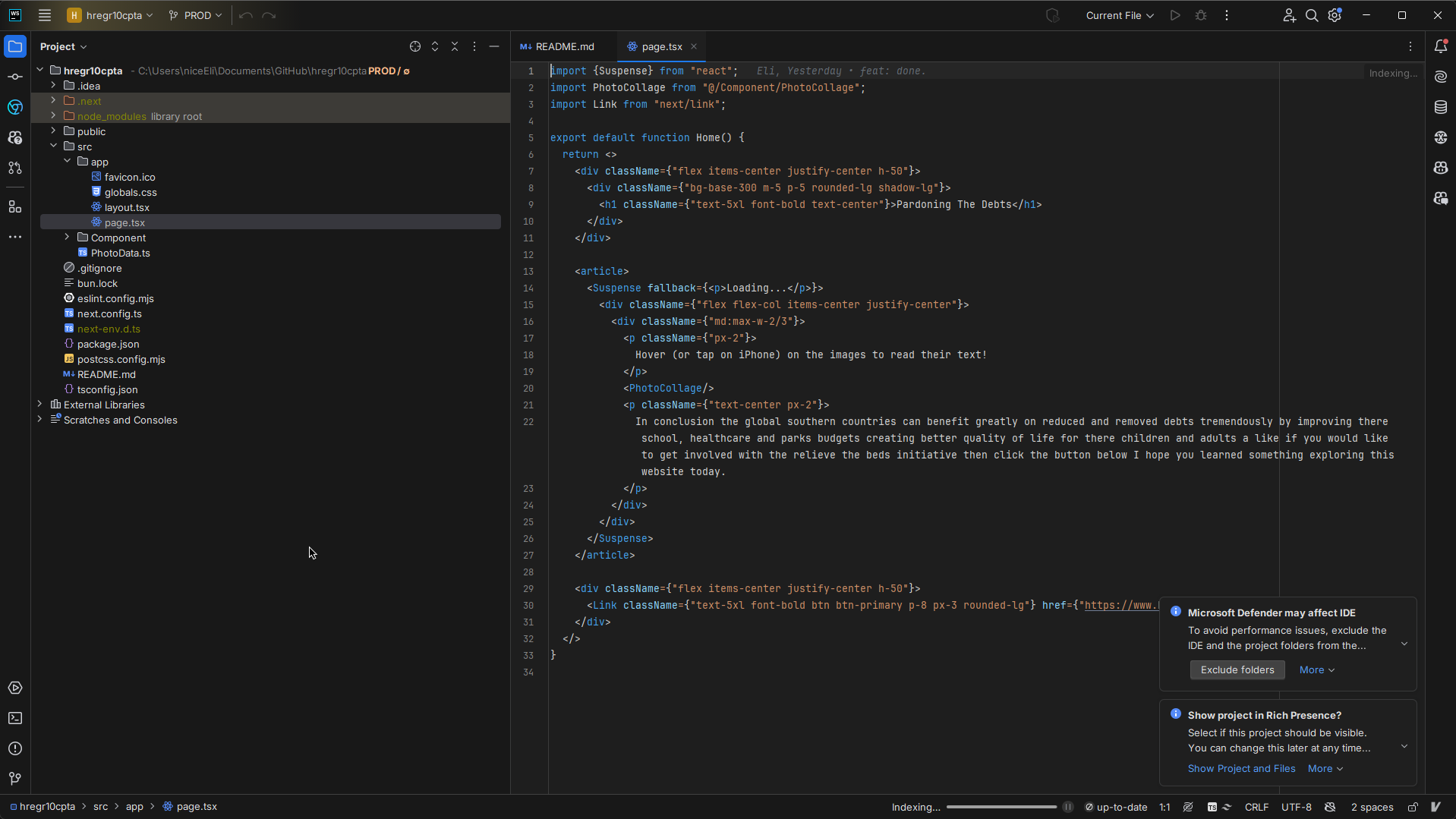Open the PROD branch popup
This screenshot has height=819, width=1456.
[x=194, y=15]
